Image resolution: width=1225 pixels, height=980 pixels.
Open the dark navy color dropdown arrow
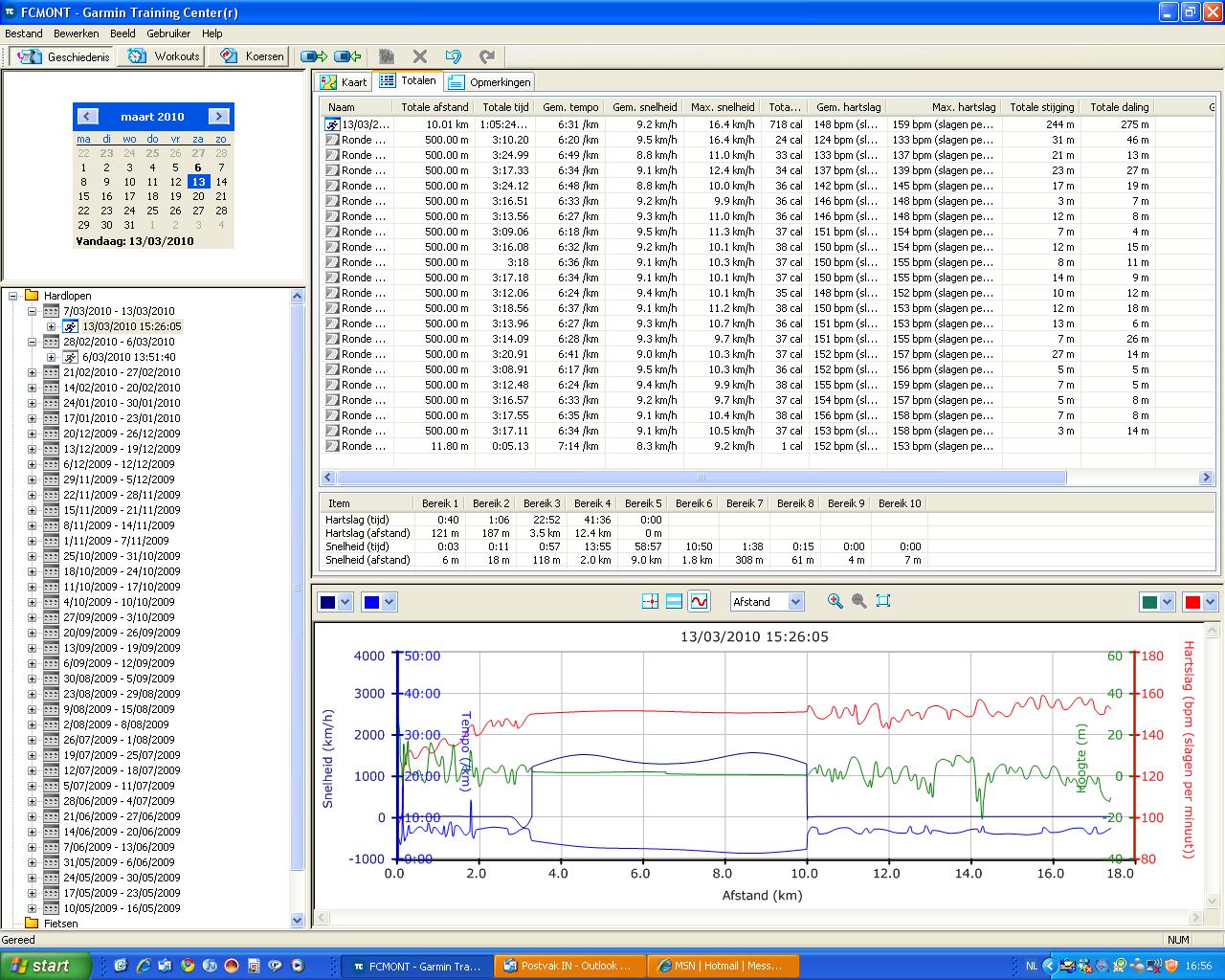point(345,601)
